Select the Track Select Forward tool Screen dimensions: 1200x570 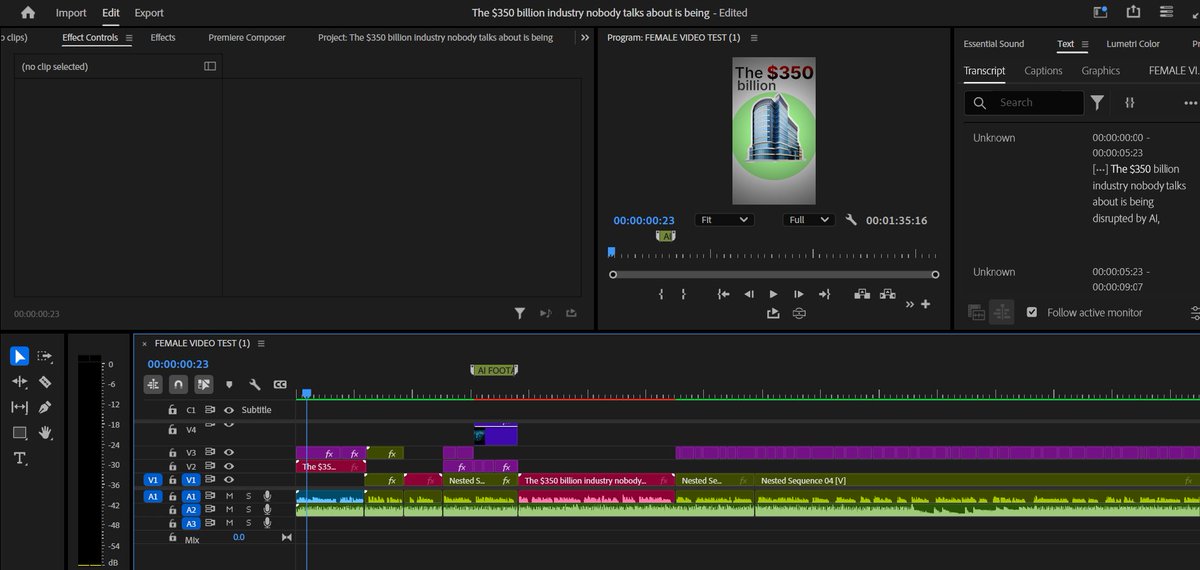pyautogui.click(x=45, y=356)
